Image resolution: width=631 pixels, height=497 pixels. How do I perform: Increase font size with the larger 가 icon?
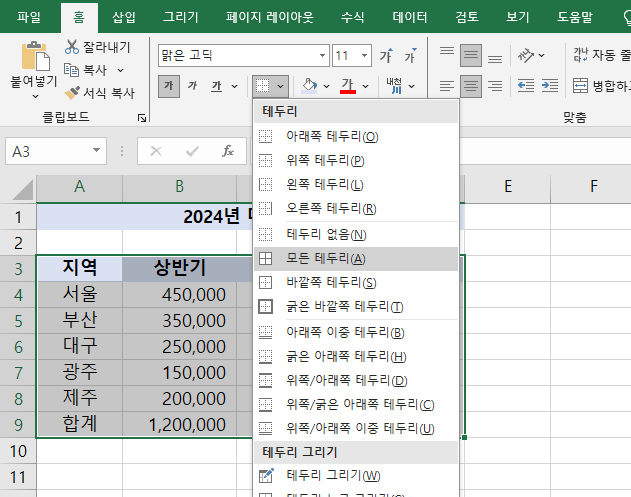tap(386, 56)
